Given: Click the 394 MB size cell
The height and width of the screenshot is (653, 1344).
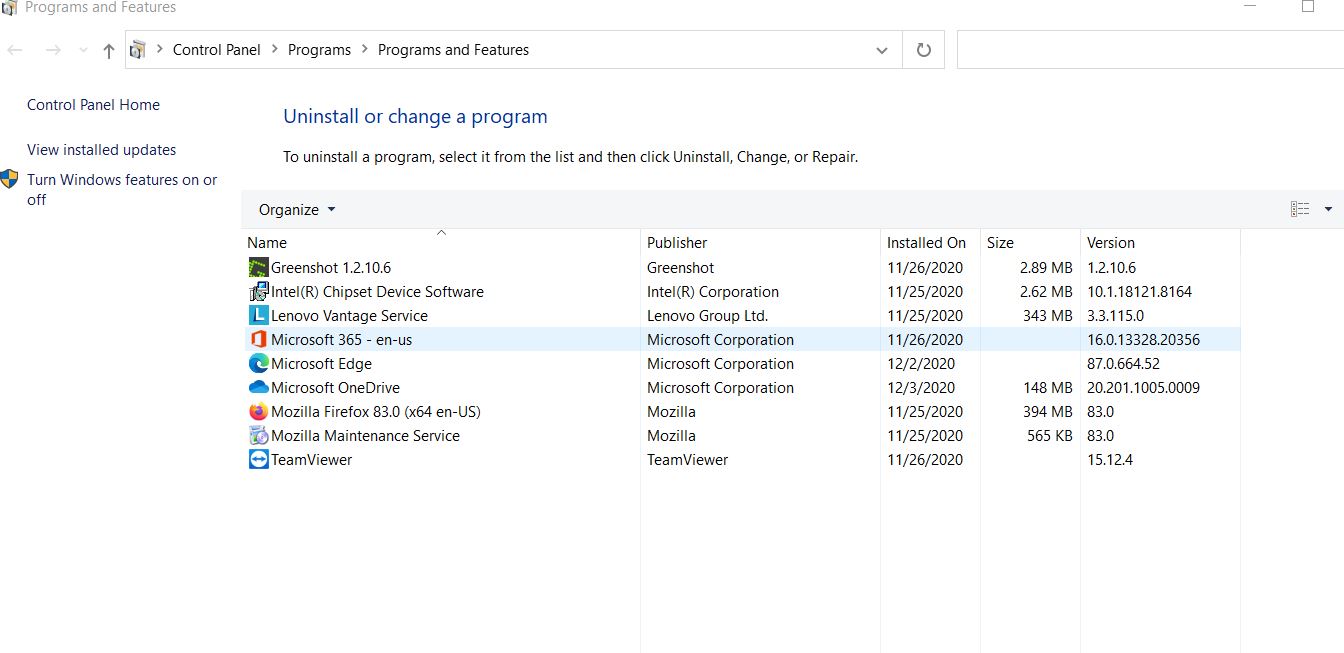Looking at the screenshot, I should click(x=1046, y=412).
